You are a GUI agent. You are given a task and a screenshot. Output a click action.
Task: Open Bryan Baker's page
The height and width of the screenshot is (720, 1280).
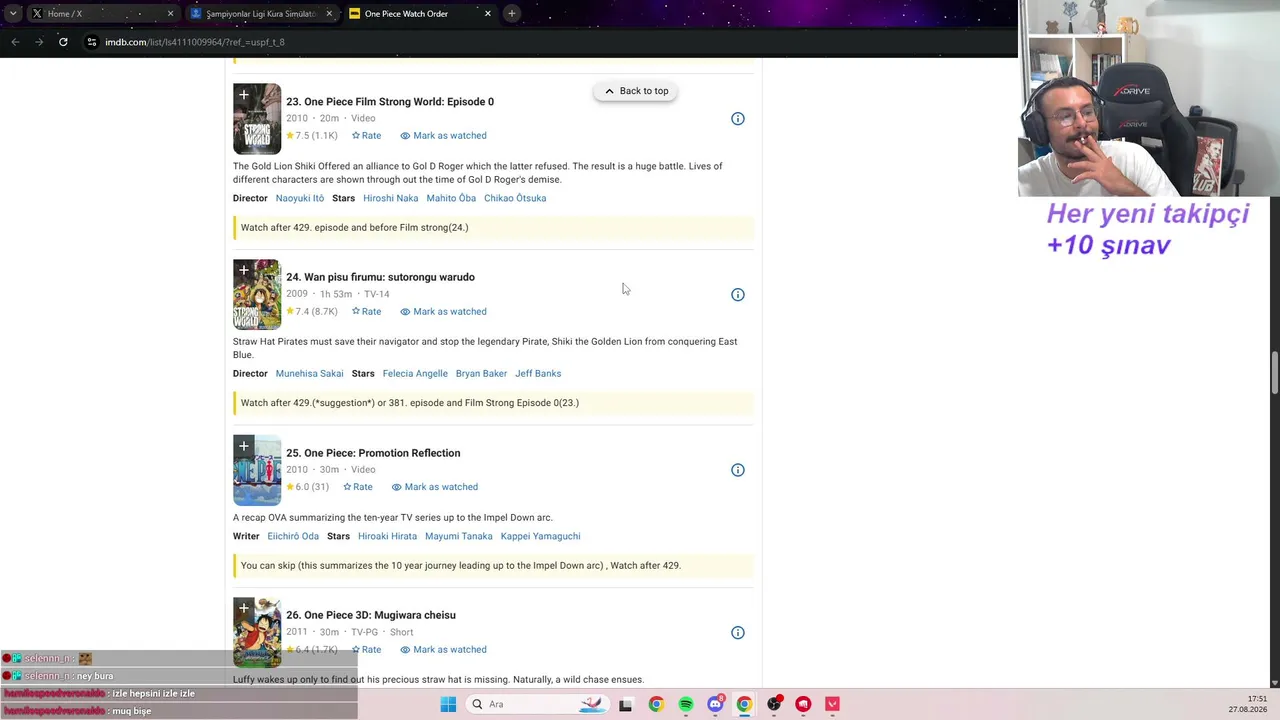point(481,373)
